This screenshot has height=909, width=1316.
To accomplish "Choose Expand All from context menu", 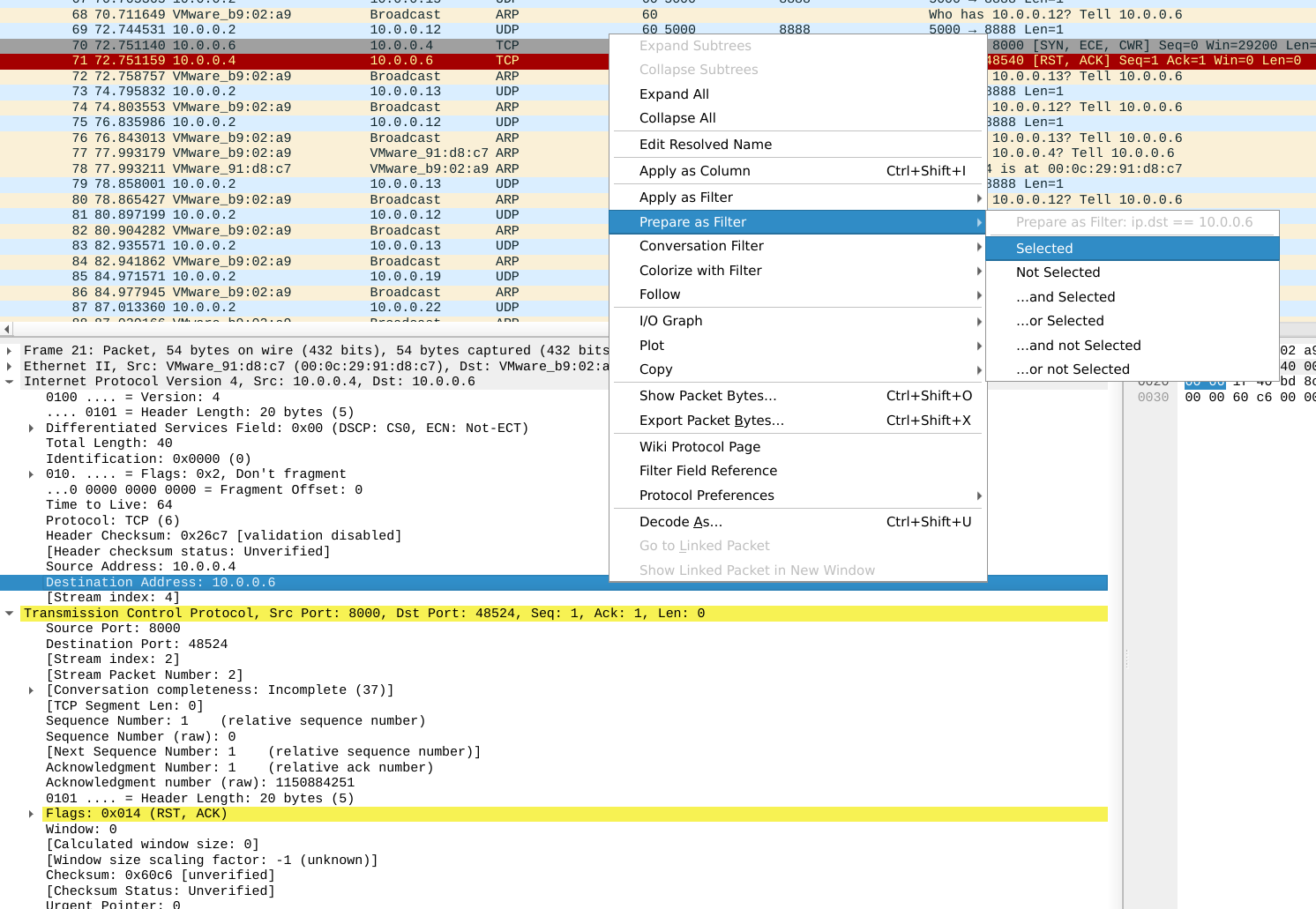I will [x=674, y=94].
